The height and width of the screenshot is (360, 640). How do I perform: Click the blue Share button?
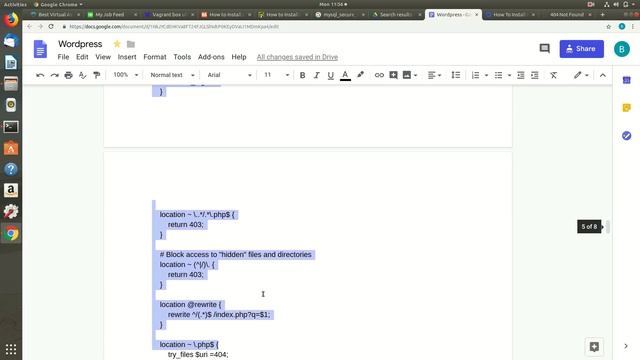(x=581, y=49)
